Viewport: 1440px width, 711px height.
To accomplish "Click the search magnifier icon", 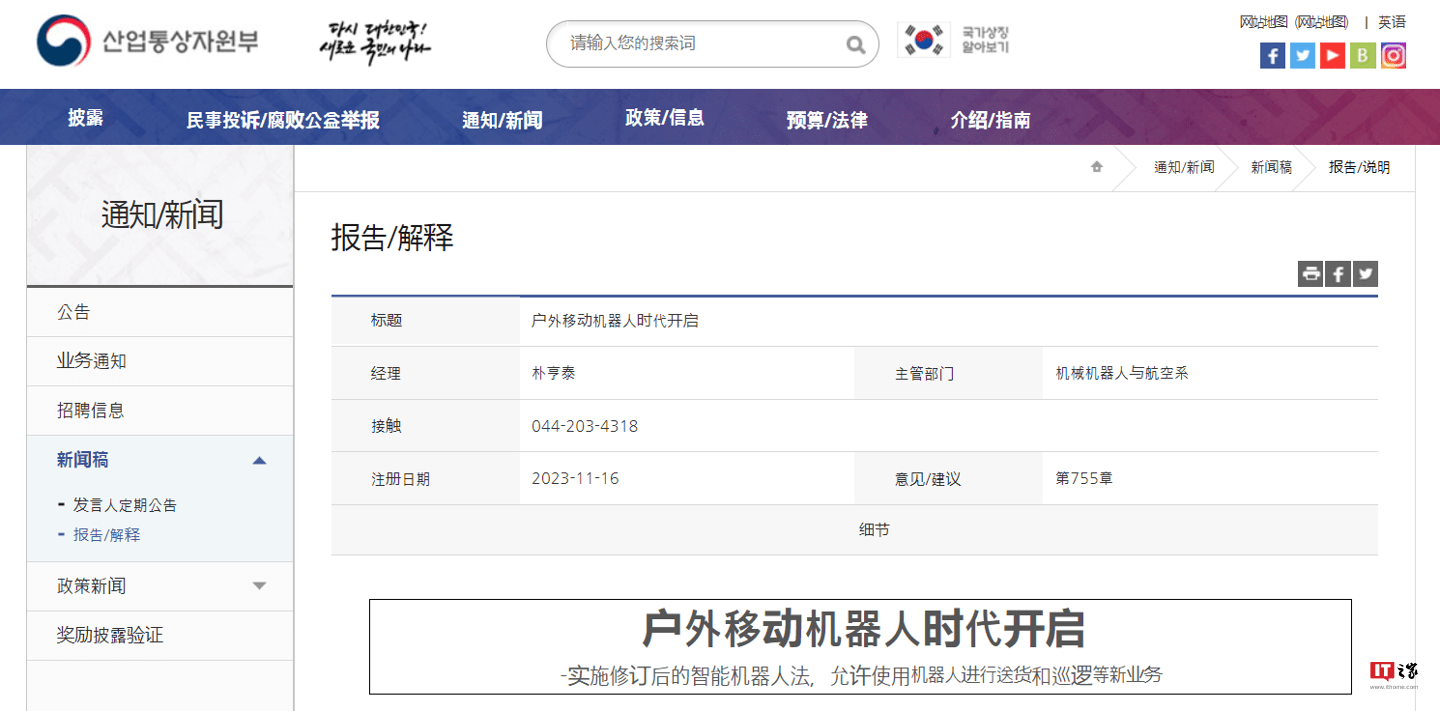I will click(x=855, y=44).
